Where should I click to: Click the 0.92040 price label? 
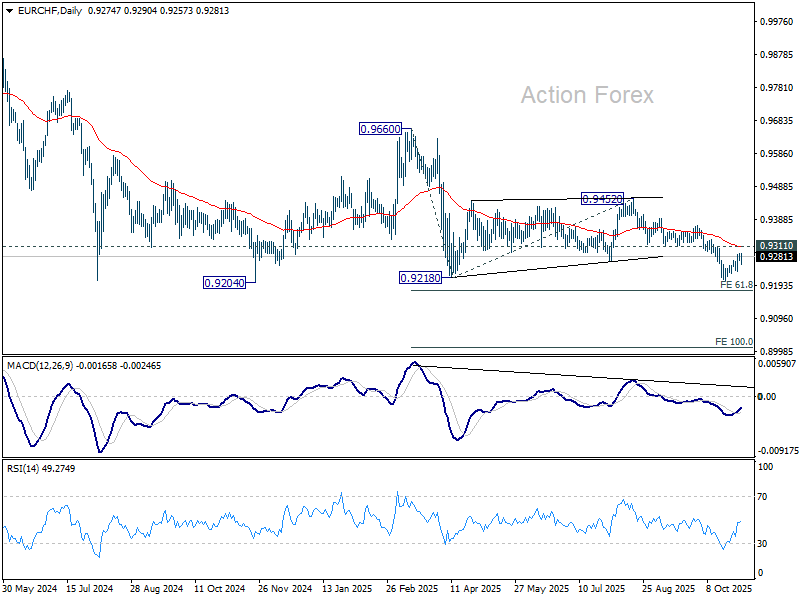coord(224,283)
